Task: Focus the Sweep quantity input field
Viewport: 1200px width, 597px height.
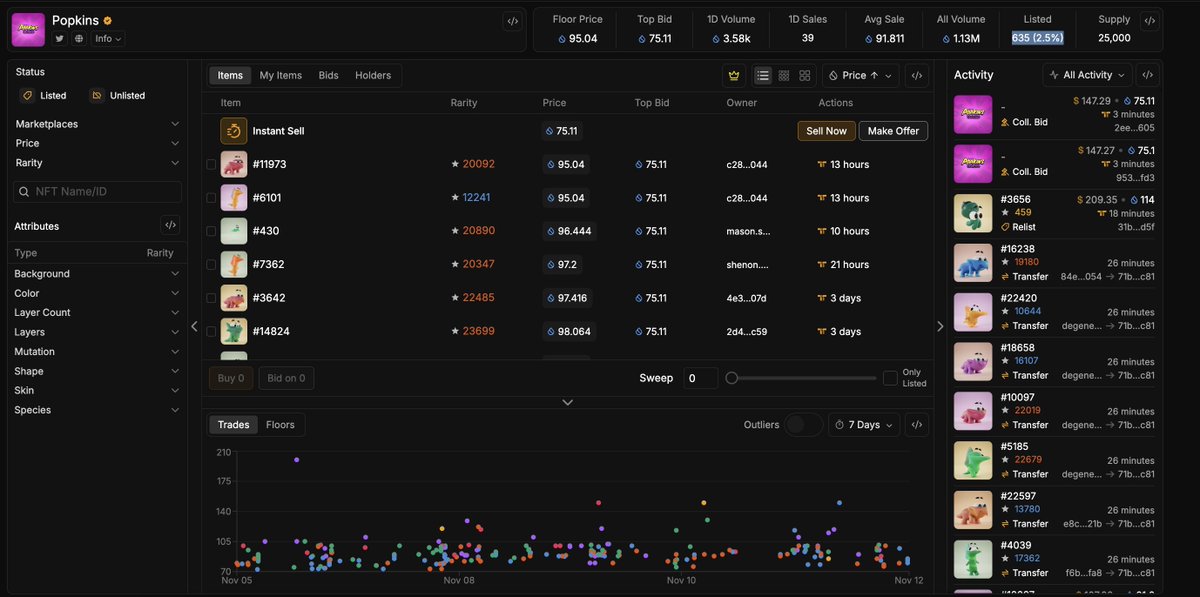Action: pyautogui.click(x=701, y=378)
